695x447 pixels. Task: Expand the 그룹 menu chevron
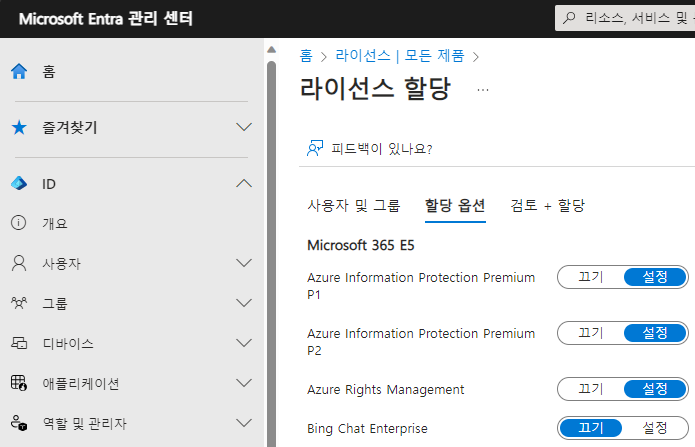[x=244, y=303]
